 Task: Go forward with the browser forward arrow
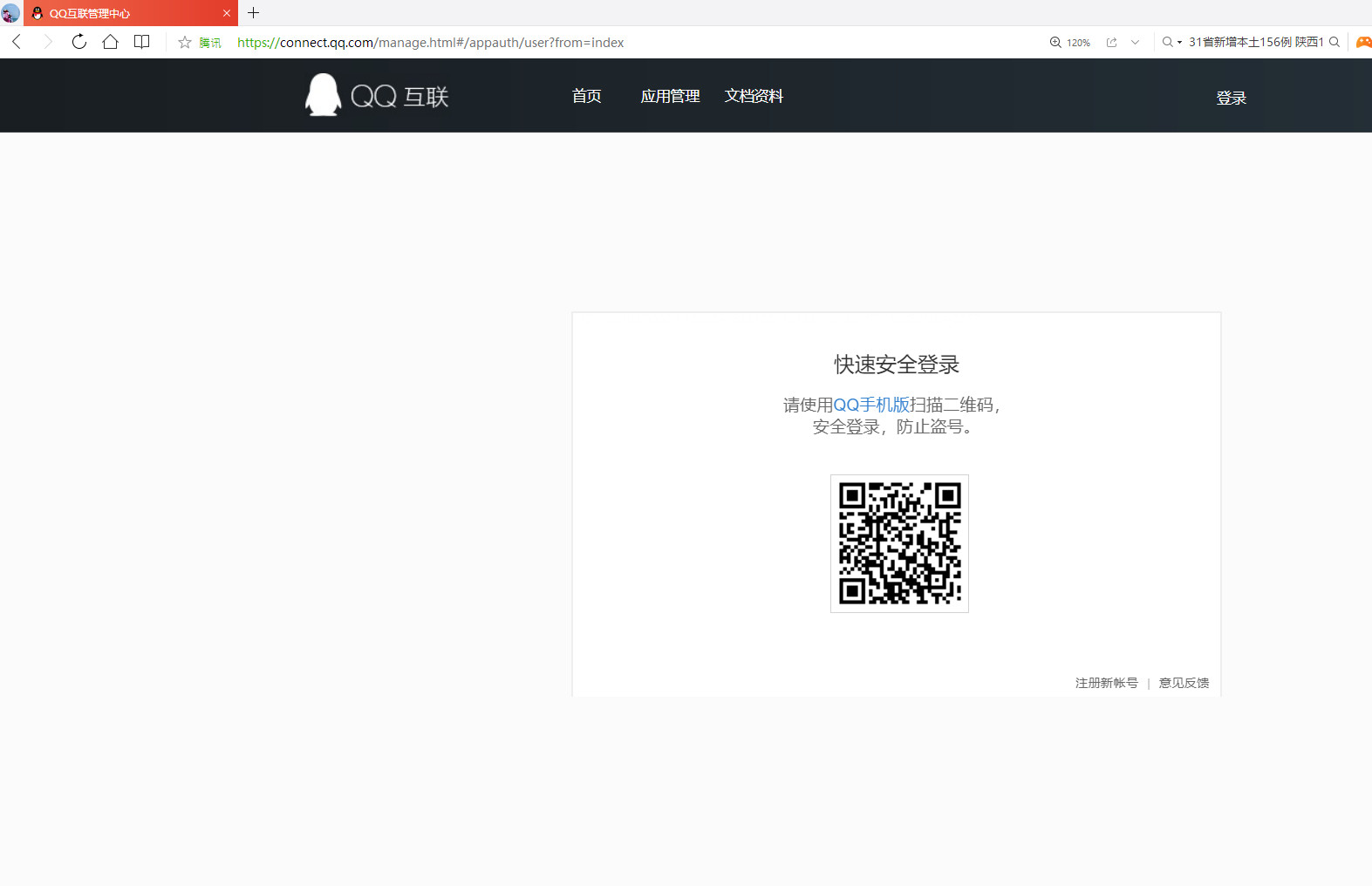click(48, 42)
